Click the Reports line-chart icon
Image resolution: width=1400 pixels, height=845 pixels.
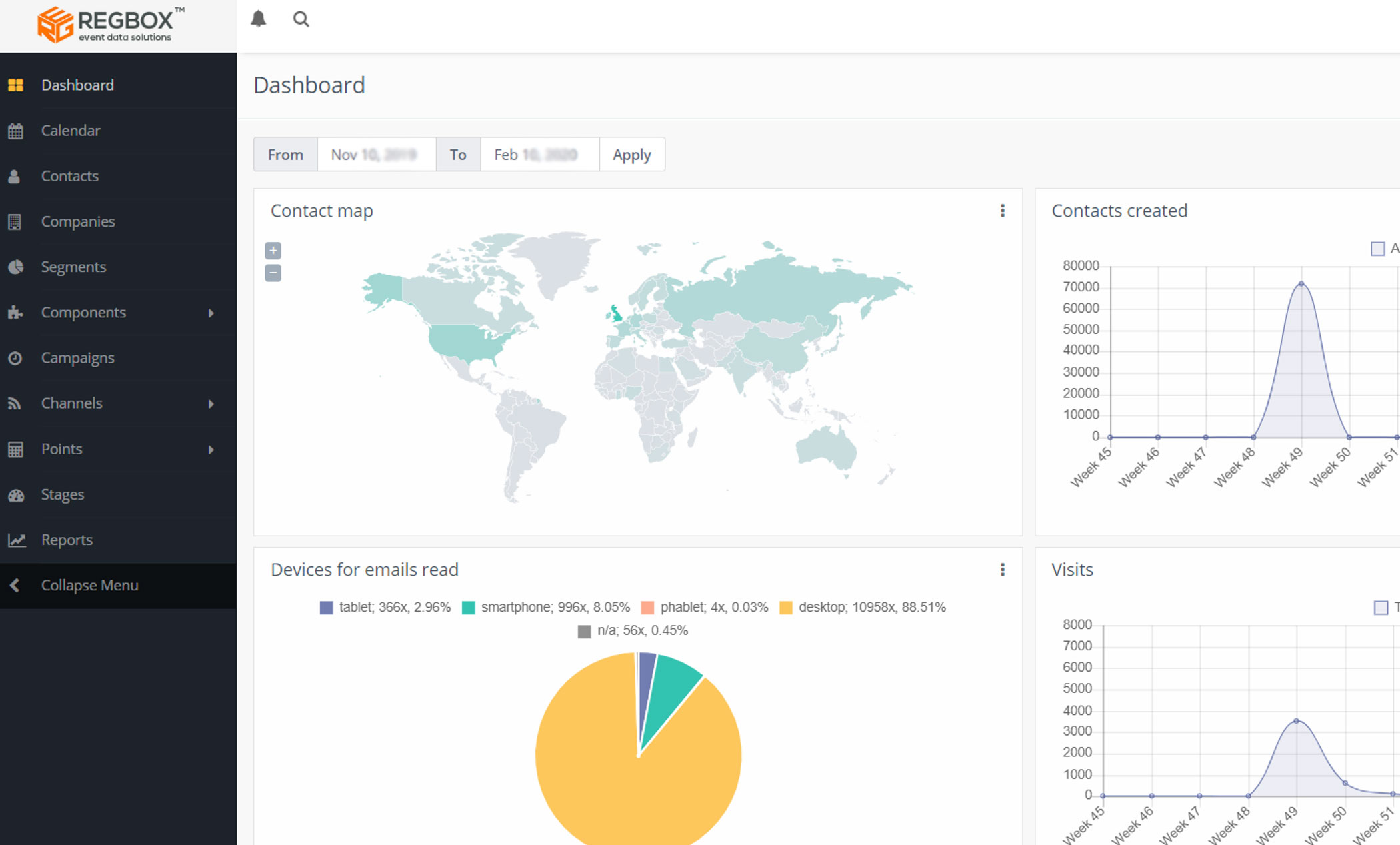tap(17, 540)
